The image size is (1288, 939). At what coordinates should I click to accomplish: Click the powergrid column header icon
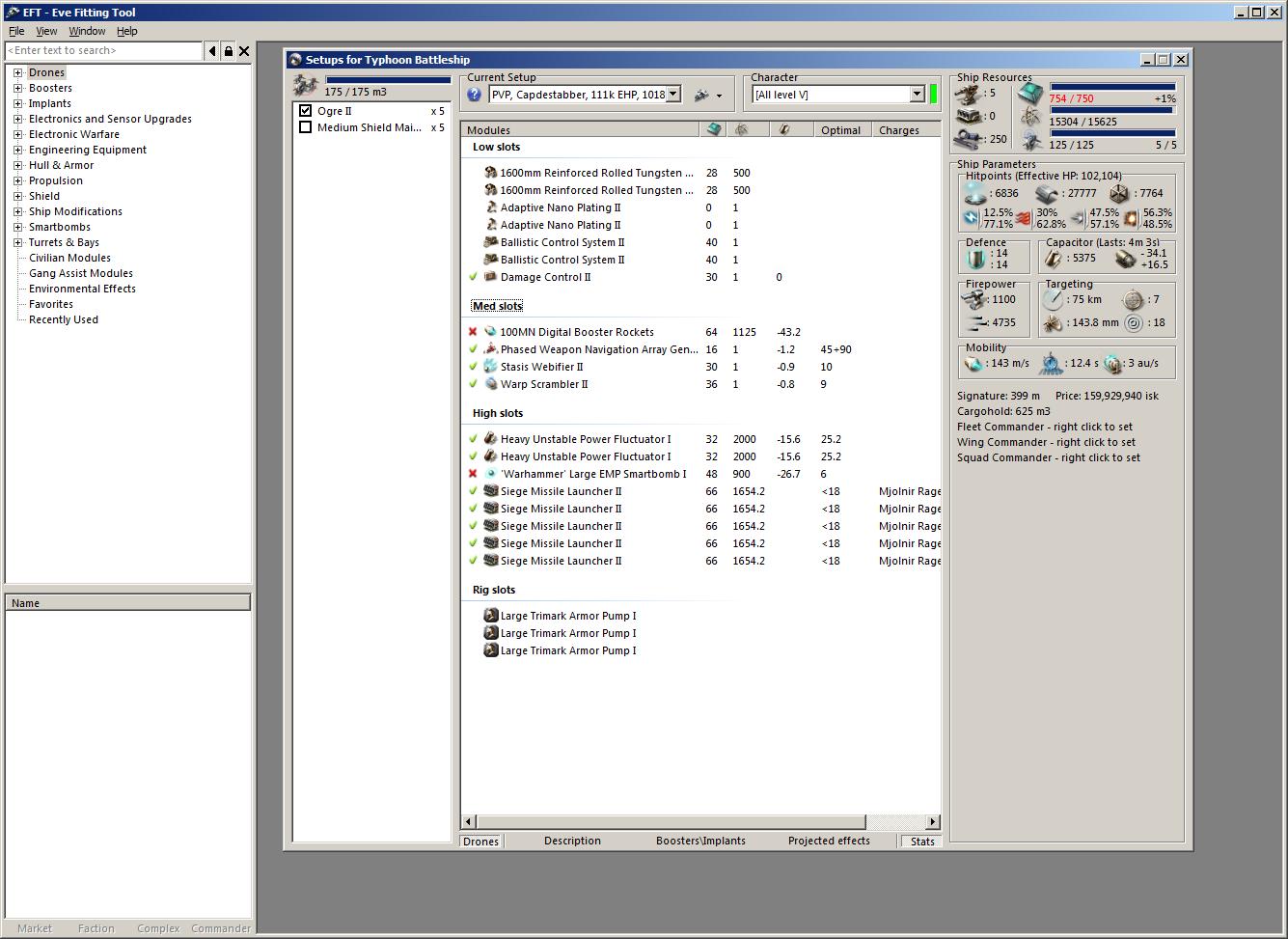coord(742,129)
